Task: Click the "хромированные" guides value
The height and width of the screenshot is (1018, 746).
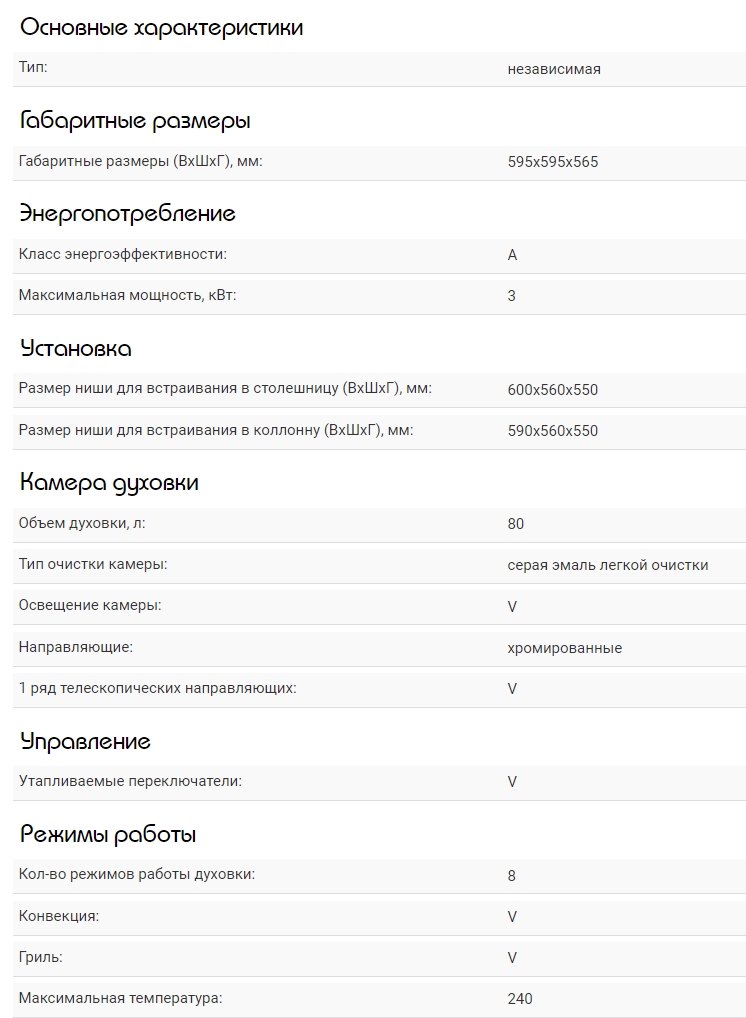Action: coord(565,648)
